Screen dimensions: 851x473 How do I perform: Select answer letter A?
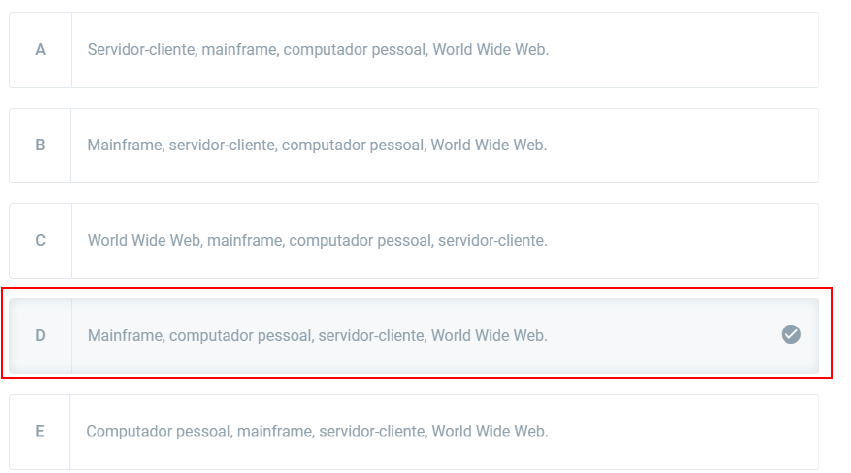40,49
